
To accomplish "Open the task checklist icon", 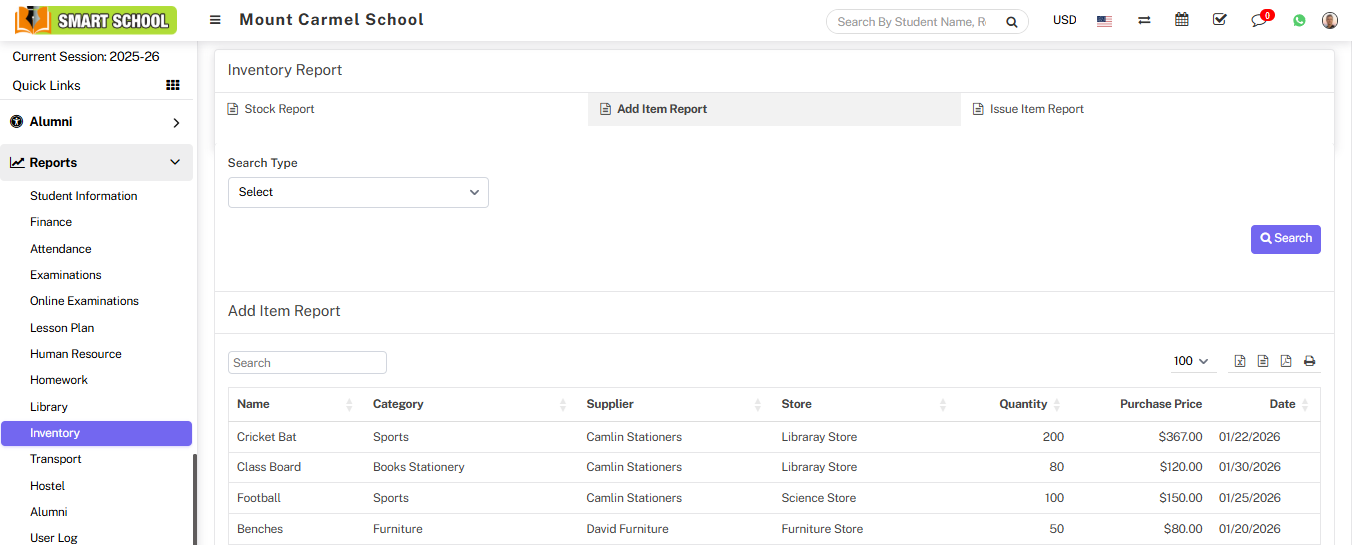I will click(x=1219, y=20).
